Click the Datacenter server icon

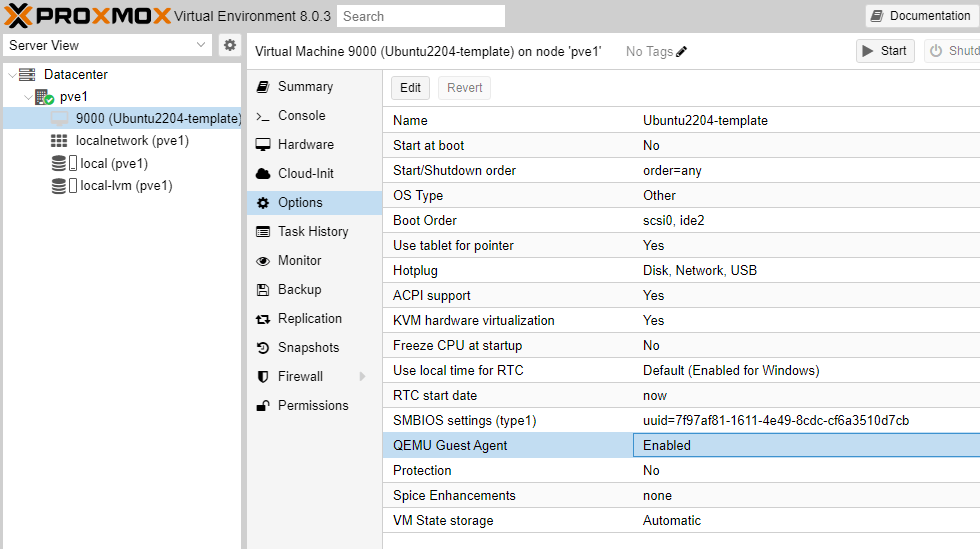point(27,74)
